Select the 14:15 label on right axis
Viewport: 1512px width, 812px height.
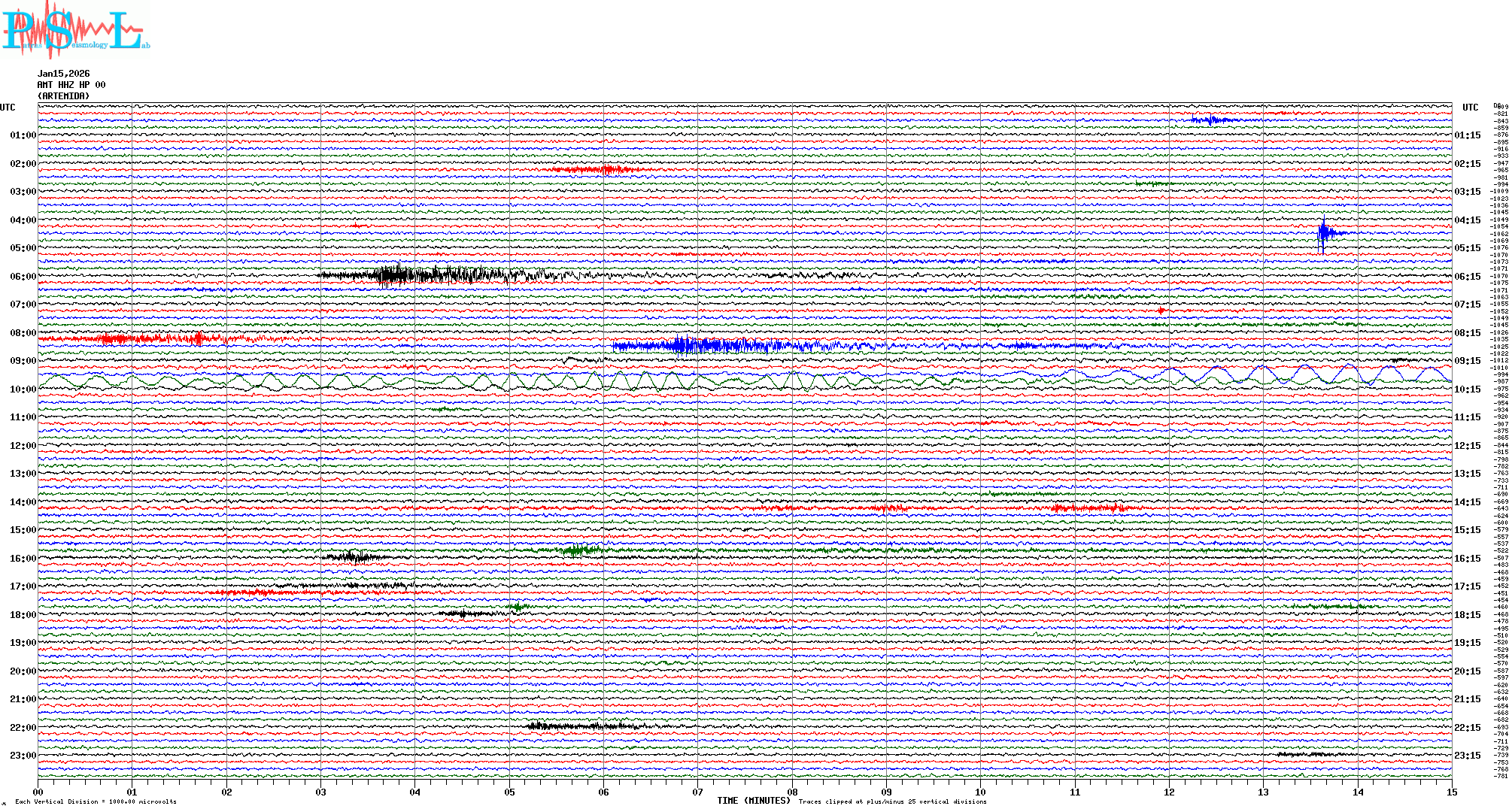[1467, 502]
